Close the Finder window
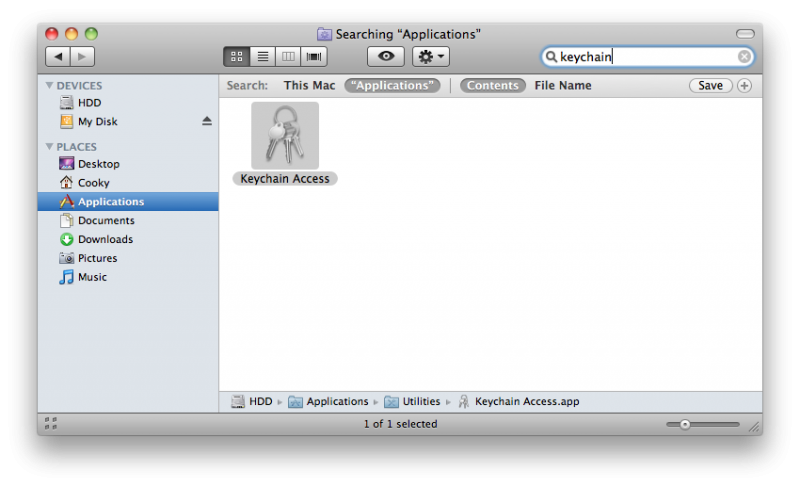The height and width of the screenshot is (487, 800). click(x=52, y=34)
